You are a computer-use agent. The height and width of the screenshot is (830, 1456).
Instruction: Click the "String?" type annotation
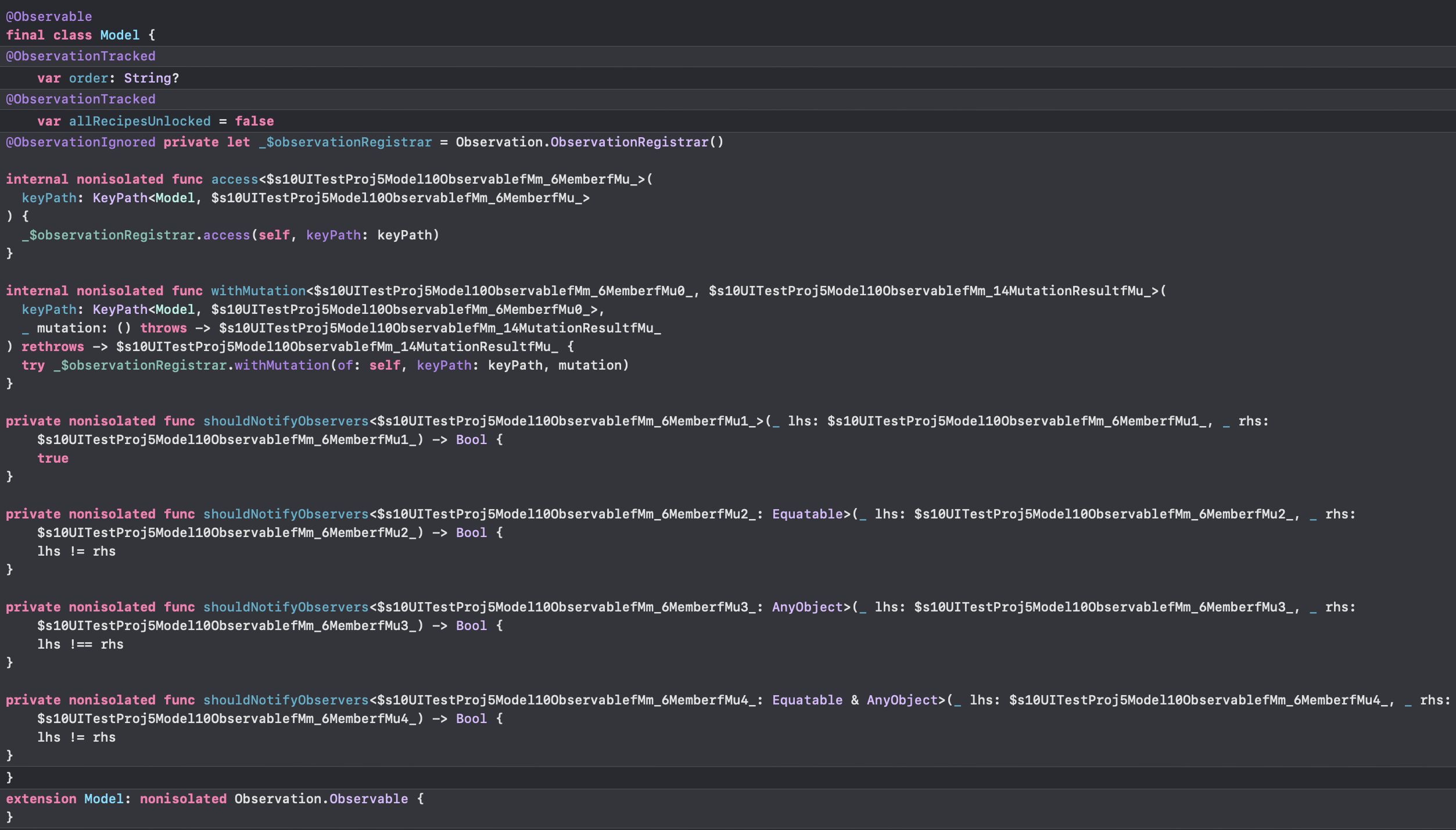(151, 78)
